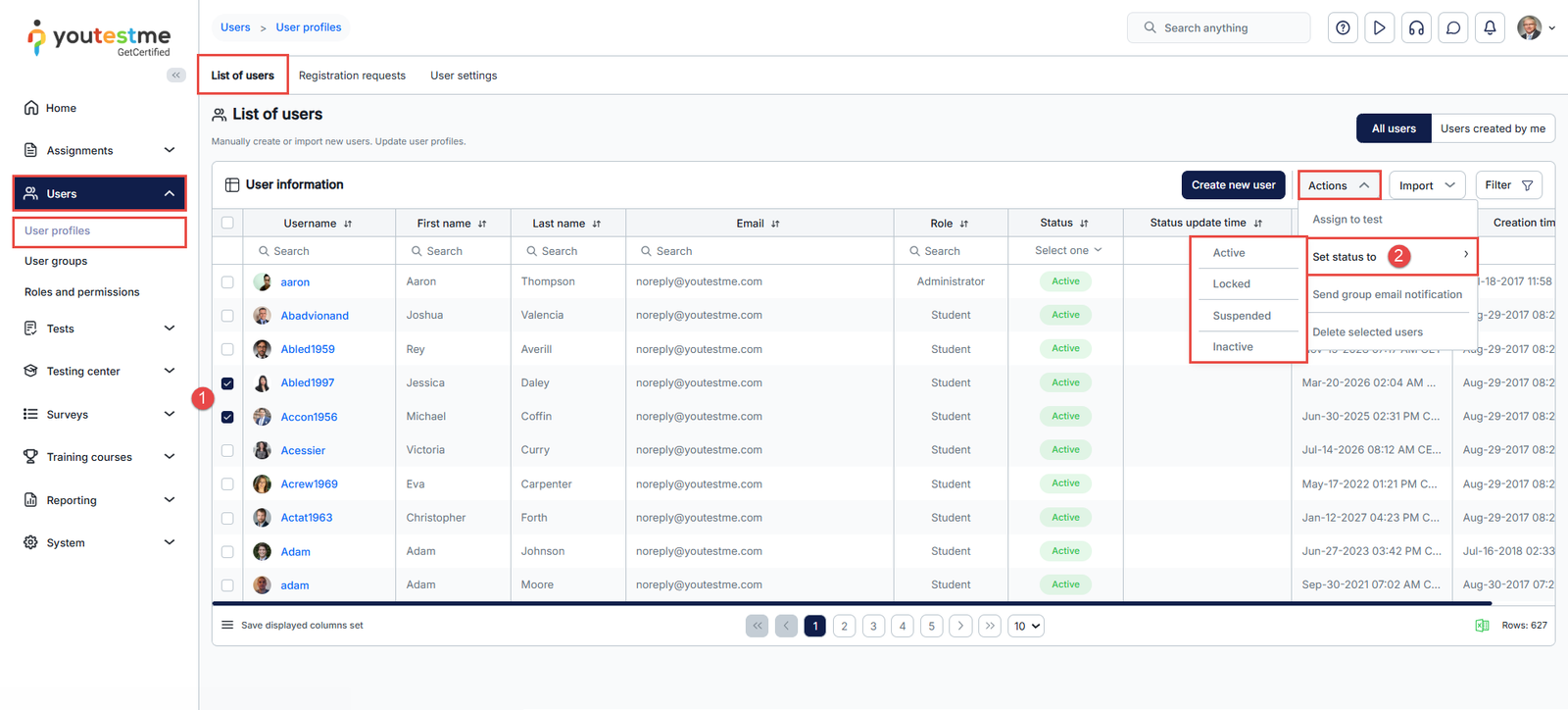The width and height of the screenshot is (1568, 710).
Task: Click the horizontal table scrollbar
Action: click(851, 603)
